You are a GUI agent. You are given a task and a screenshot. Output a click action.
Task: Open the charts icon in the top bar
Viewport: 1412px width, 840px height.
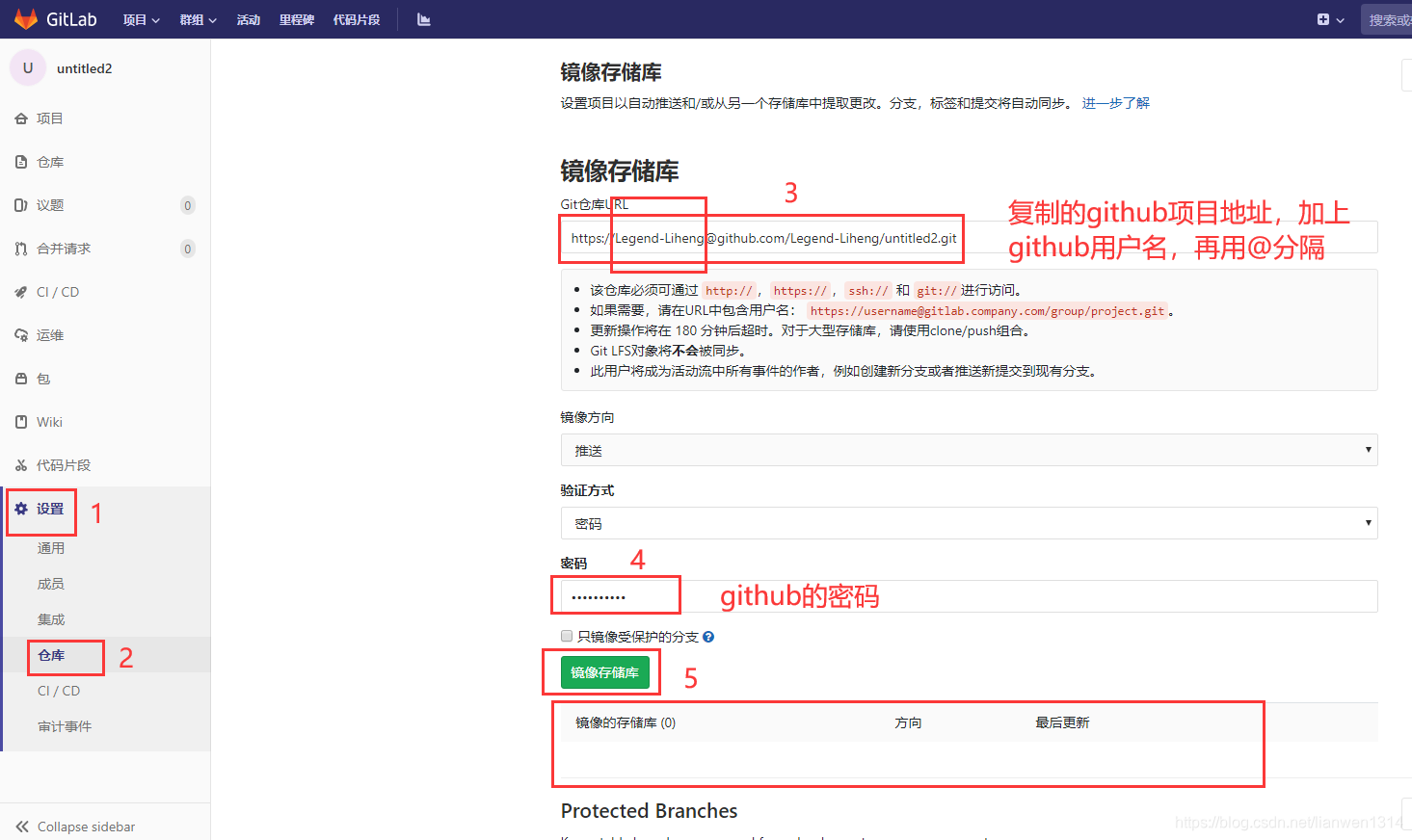[422, 18]
